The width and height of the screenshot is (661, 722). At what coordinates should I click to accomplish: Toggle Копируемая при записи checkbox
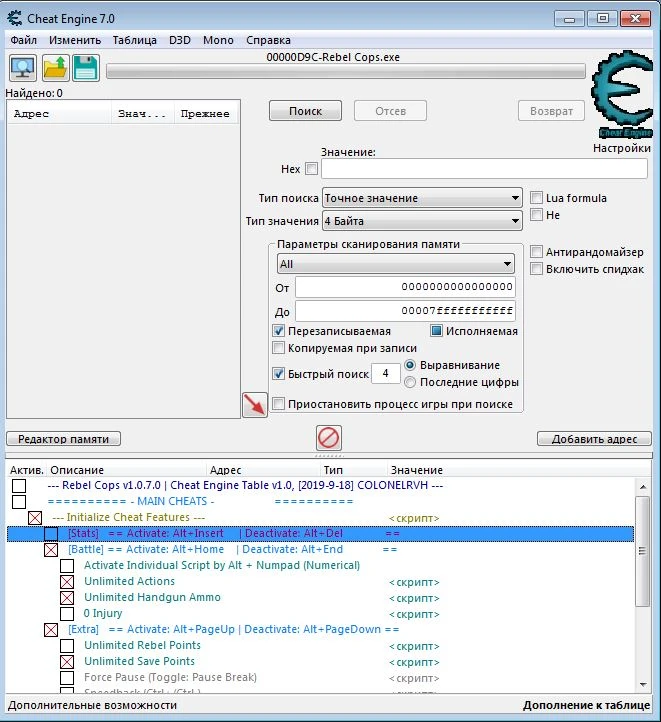pos(278,348)
